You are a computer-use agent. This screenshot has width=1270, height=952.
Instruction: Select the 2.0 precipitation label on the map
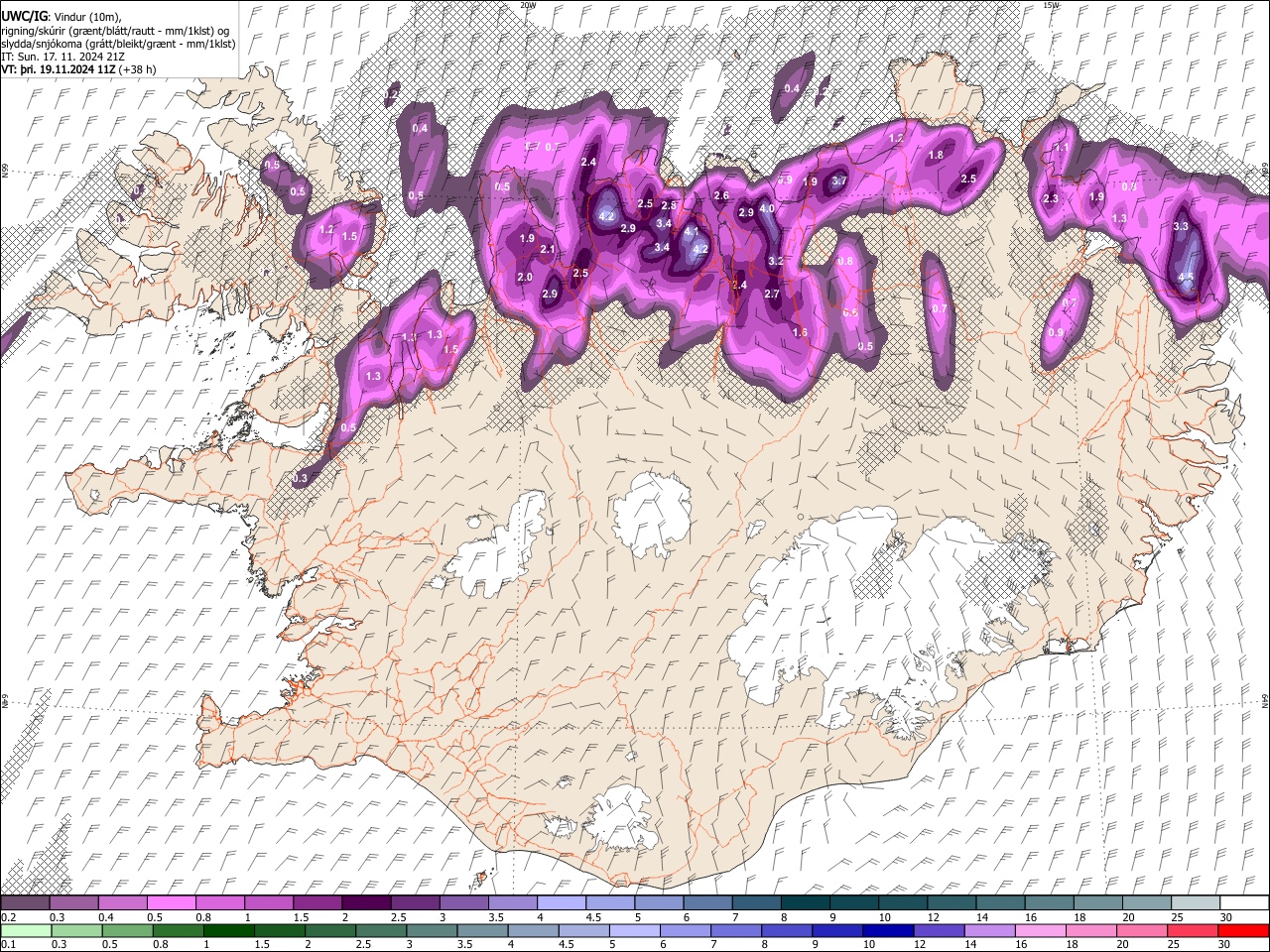tap(525, 278)
